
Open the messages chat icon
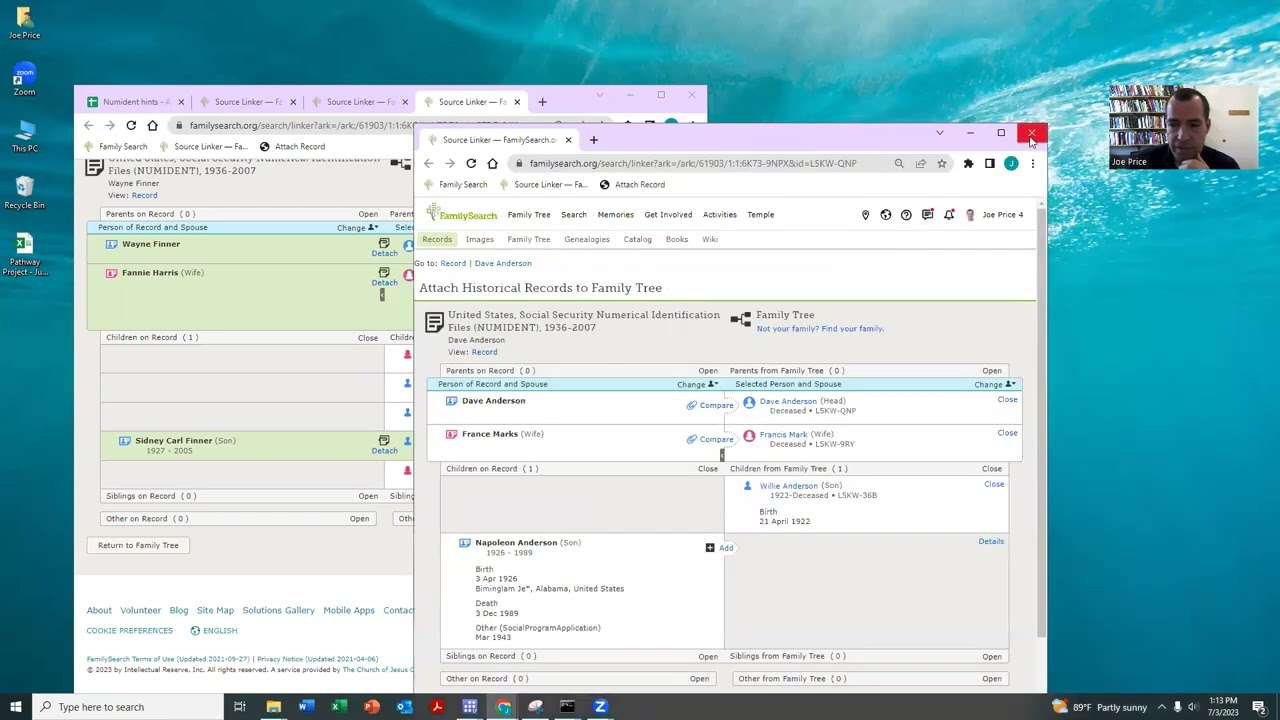pos(928,215)
